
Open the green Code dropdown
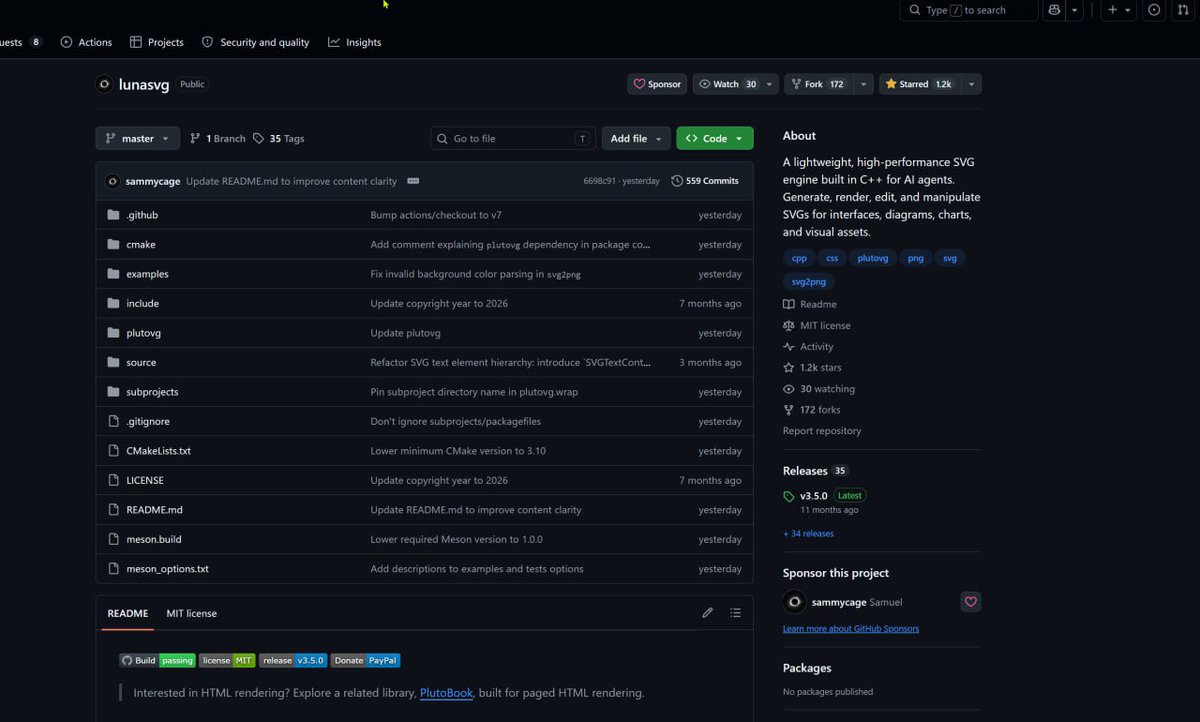[x=715, y=138]
